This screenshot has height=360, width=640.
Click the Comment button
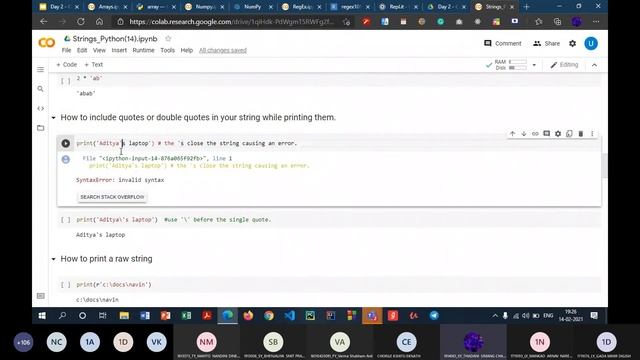point(502,43)
